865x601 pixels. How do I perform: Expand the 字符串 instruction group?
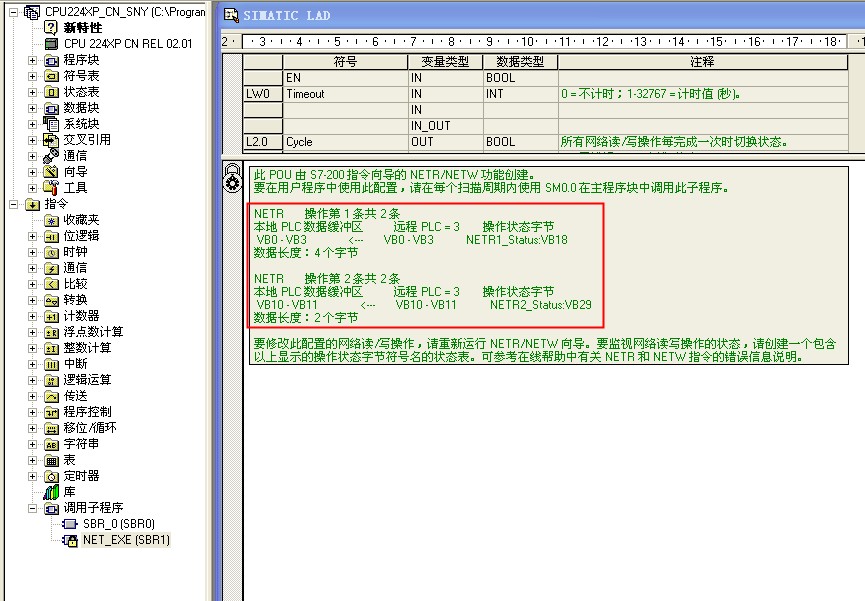point(33,445)
